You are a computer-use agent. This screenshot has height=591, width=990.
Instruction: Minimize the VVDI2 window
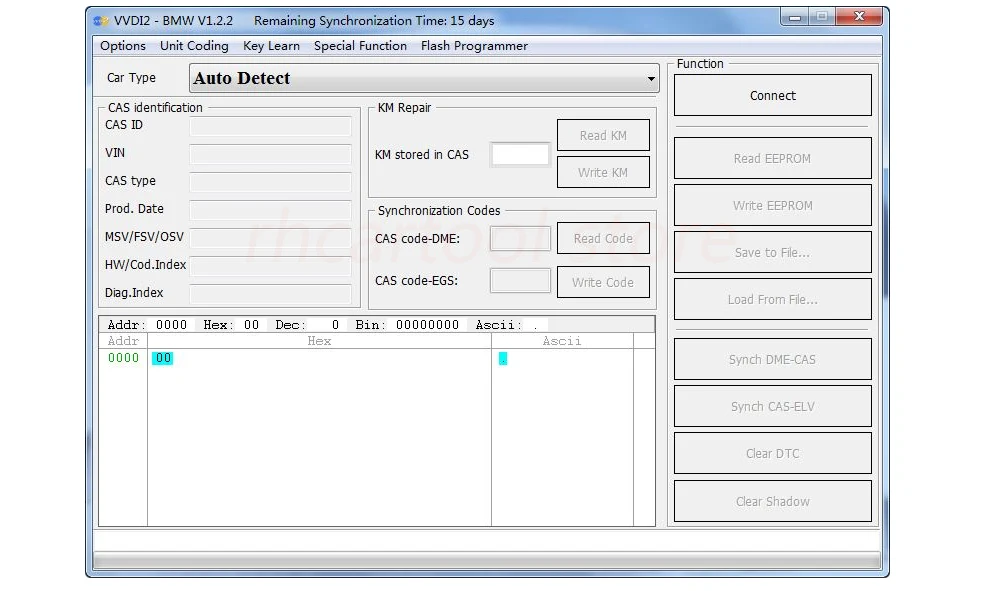coord(795,17)
